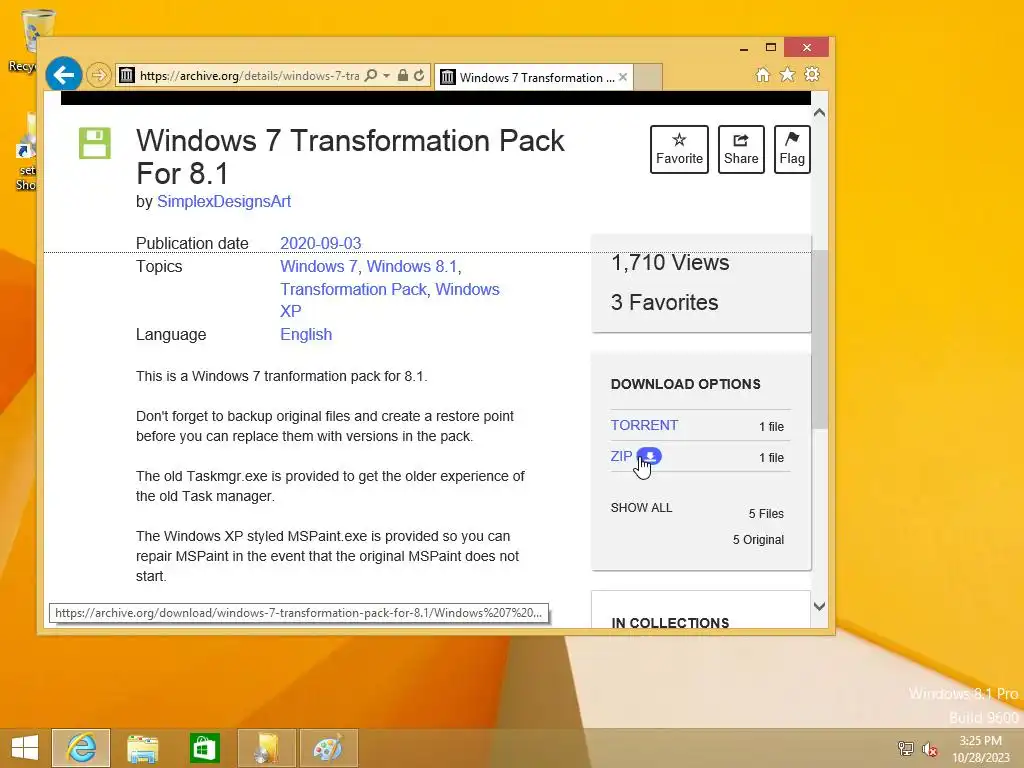Click the English language link

coord(306,334)
